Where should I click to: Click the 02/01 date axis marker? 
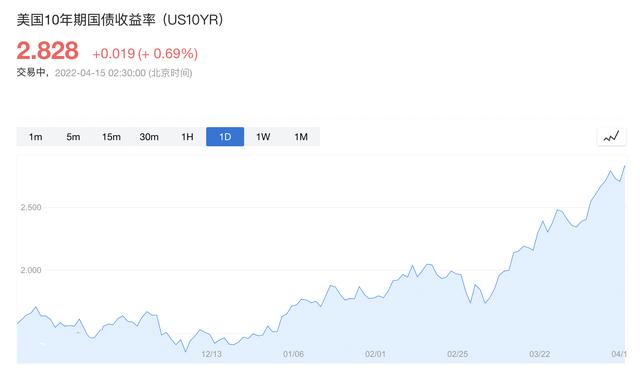coord(376,354)
